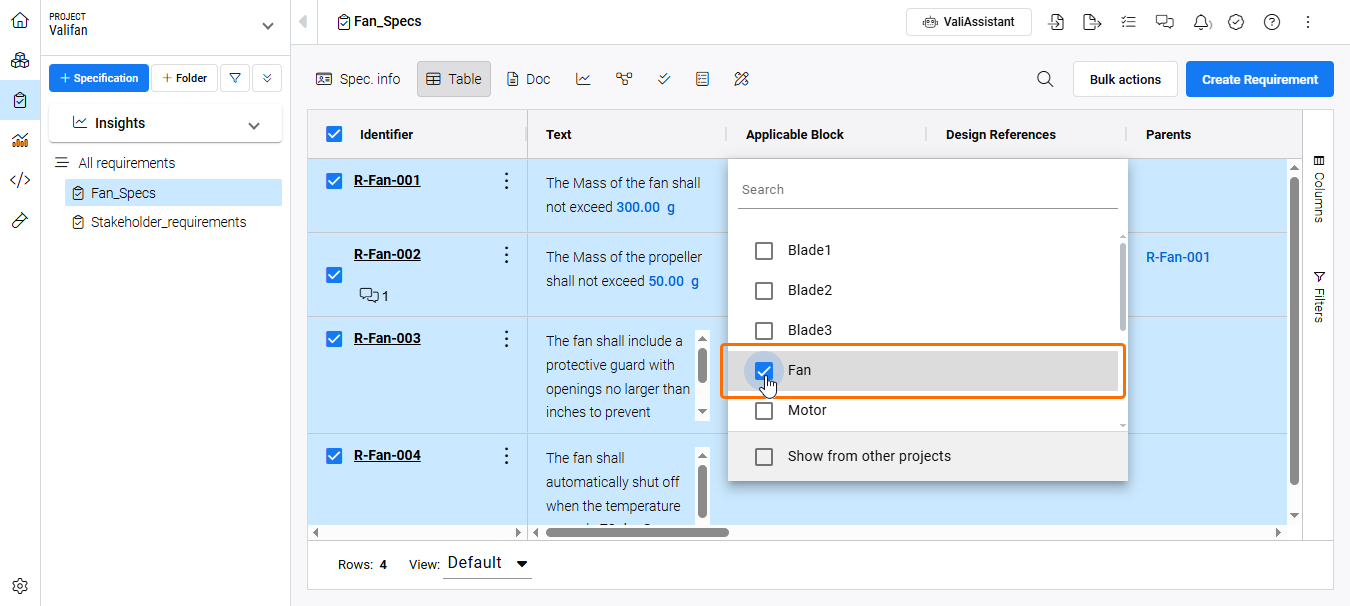Open the help question mark icon

[x=1272, y=22]
